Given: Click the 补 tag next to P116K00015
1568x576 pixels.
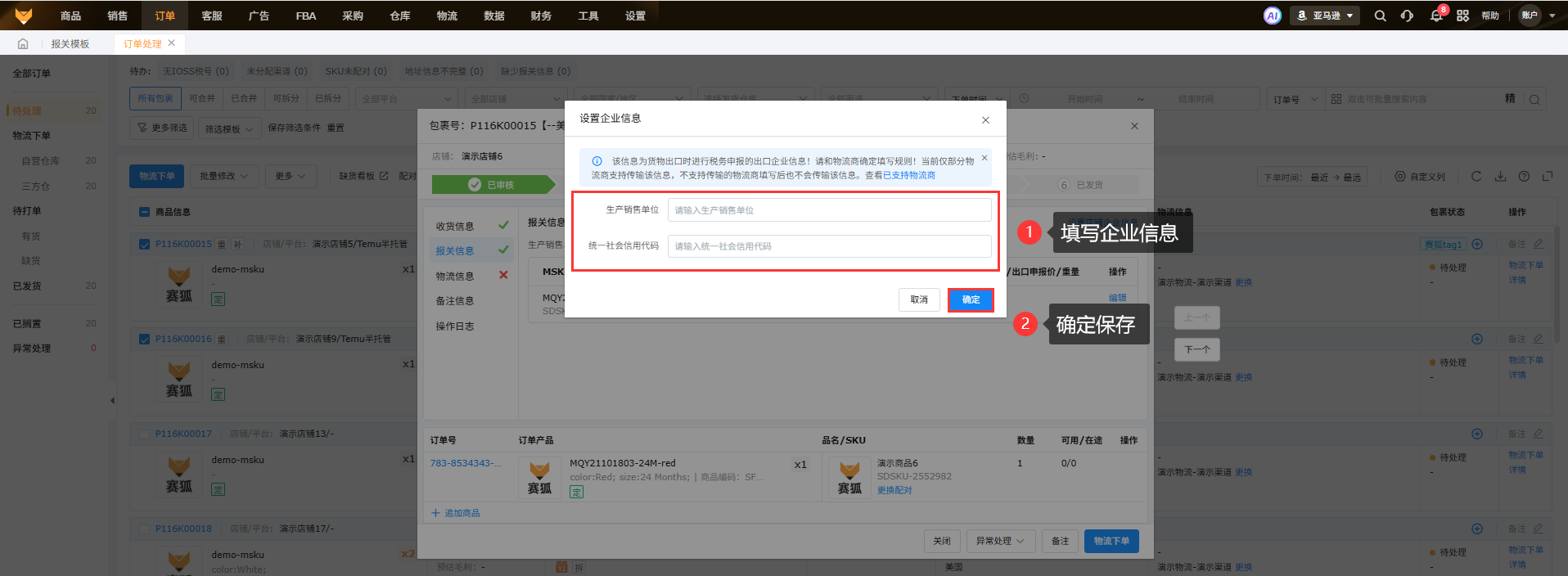Looking at the screenshot, I should point(237,244).
